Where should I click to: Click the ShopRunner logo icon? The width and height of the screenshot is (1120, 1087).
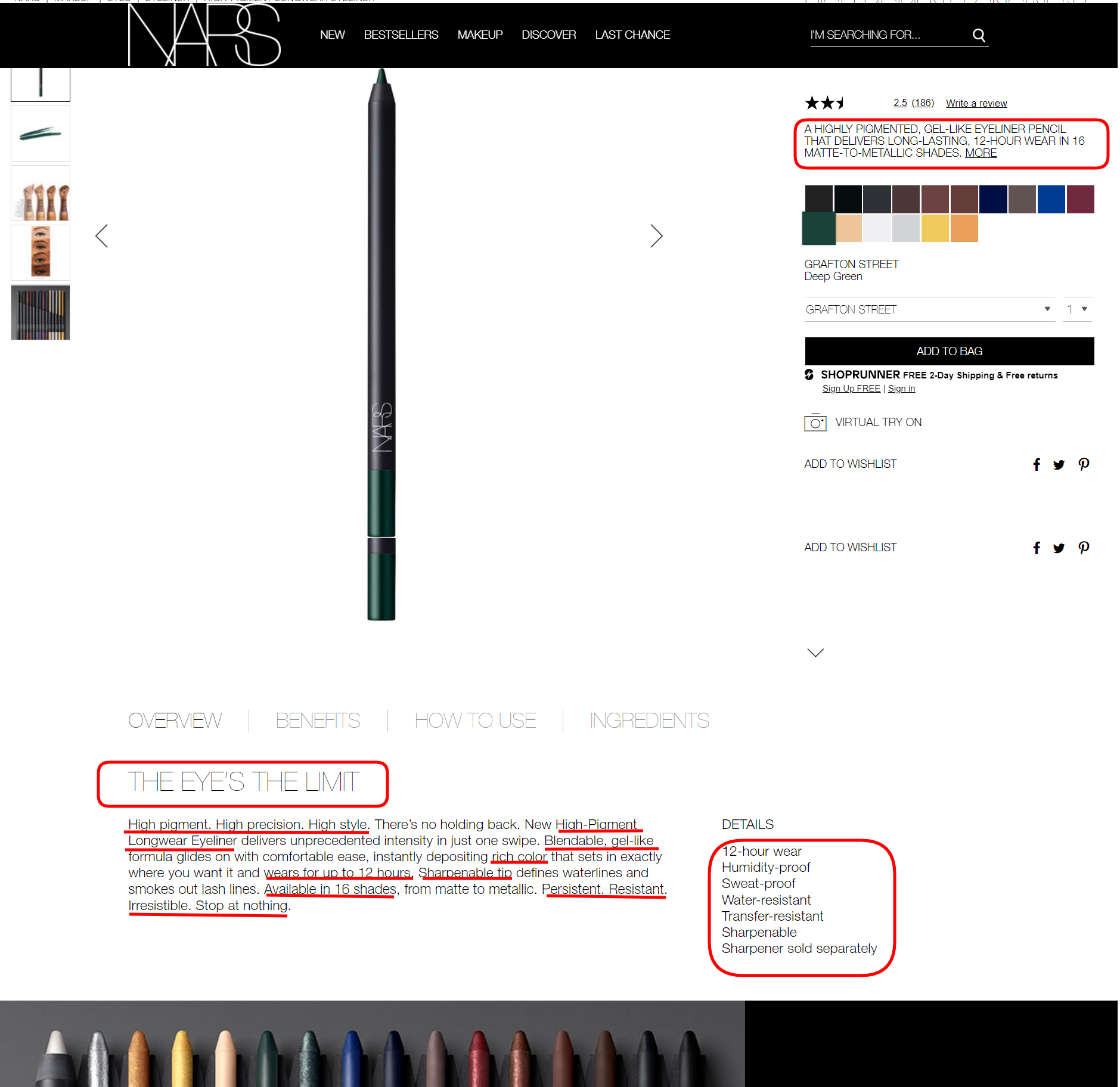tap(809, 374)
